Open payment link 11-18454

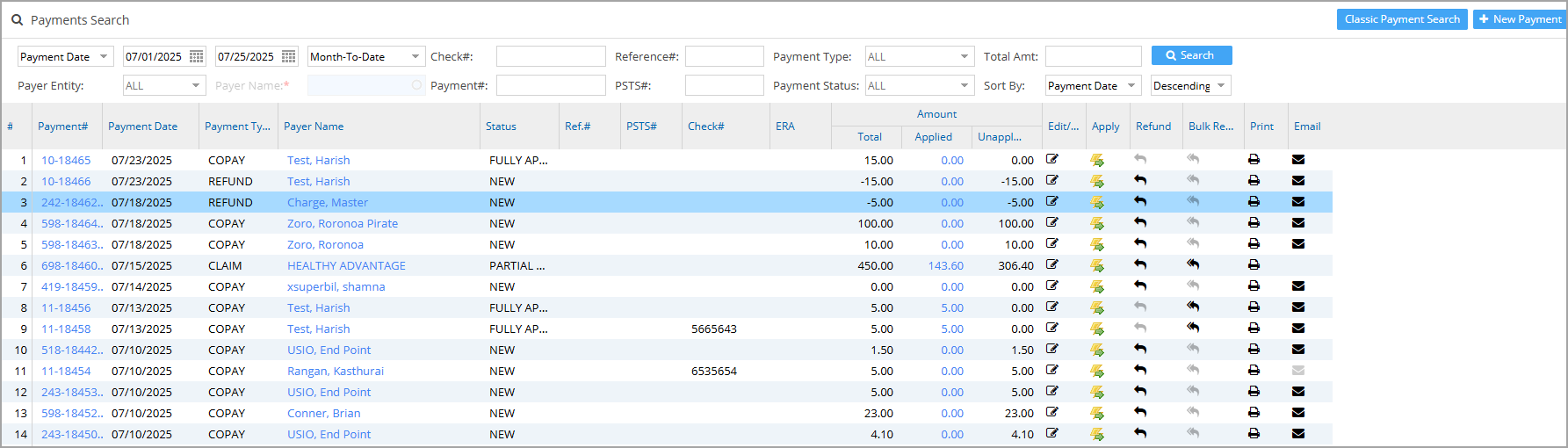click(x=66, y=371)
